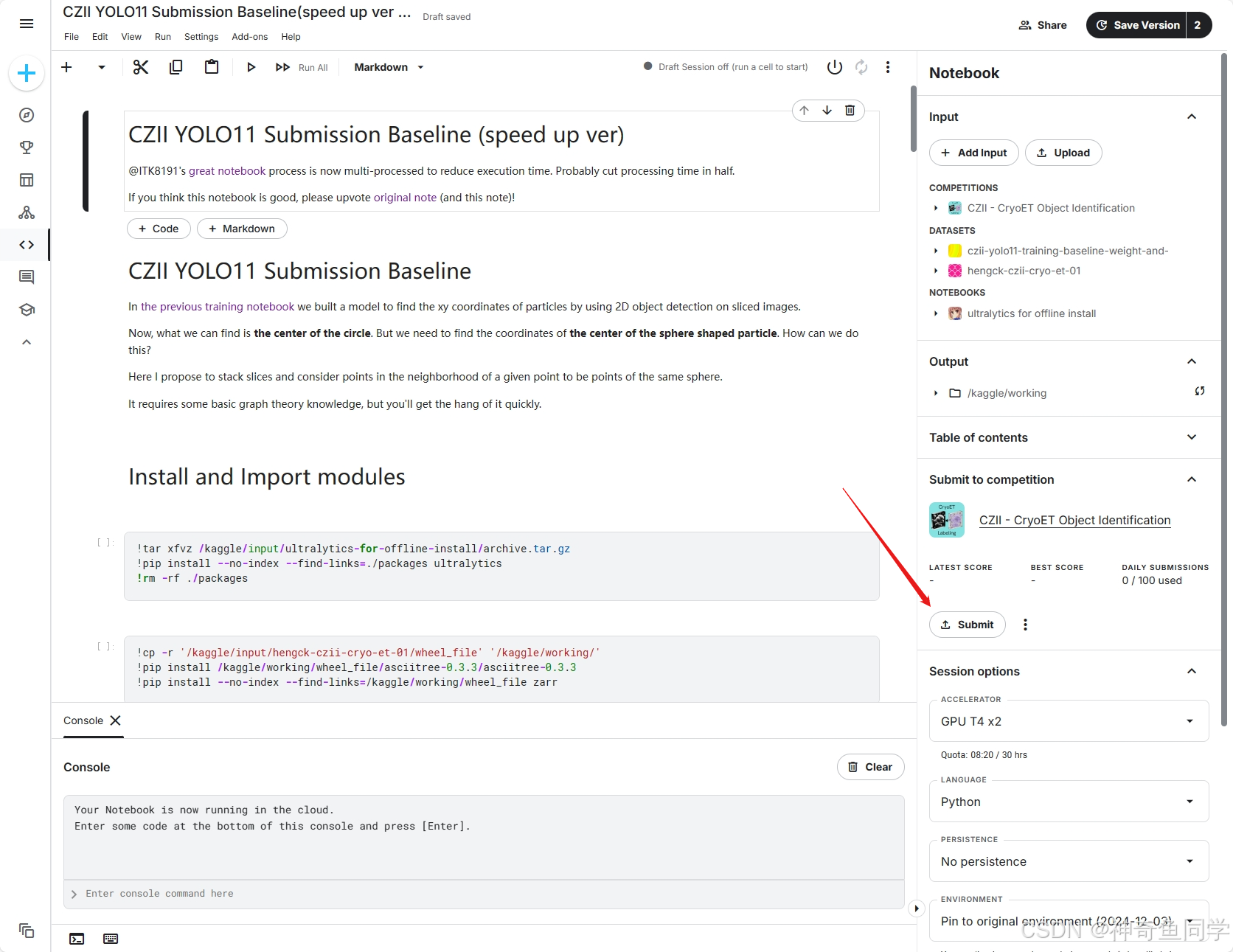Expand CZII - CryoET Object Identification competition input

[x=936, y=208]
